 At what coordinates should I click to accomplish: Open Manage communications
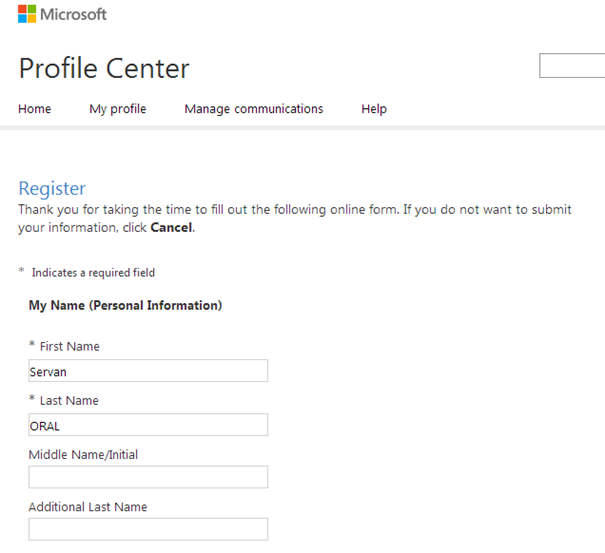point(253,109)
